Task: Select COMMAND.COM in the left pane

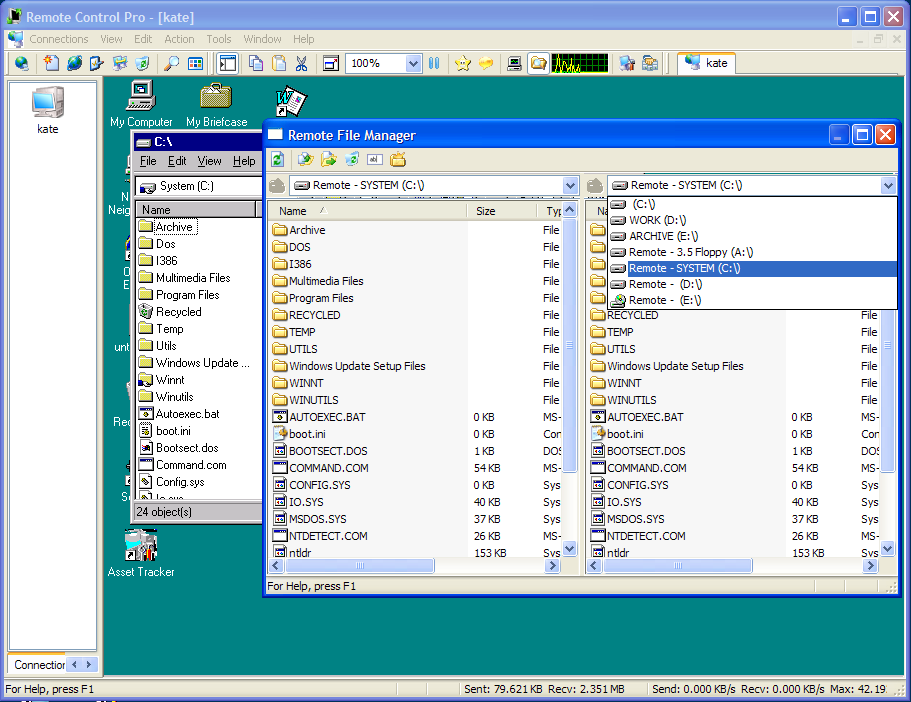Action: click(x=321, y=468)
